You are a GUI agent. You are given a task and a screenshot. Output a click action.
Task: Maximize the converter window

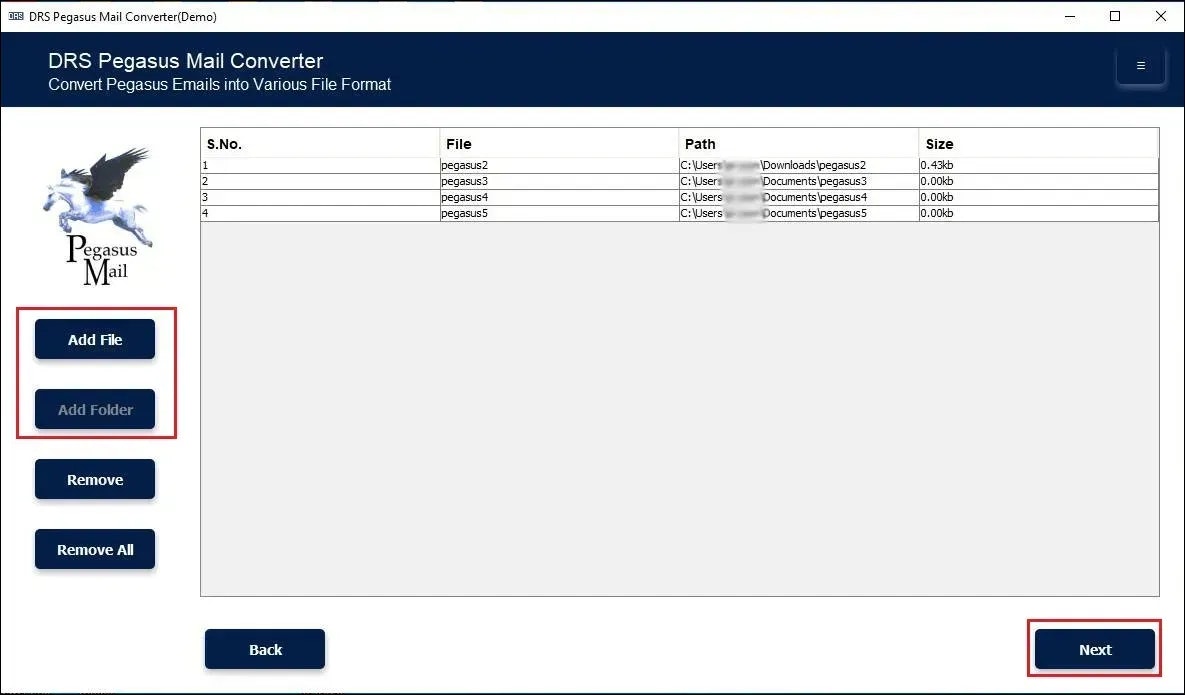pyautogui.click(x=1115, y=17)
